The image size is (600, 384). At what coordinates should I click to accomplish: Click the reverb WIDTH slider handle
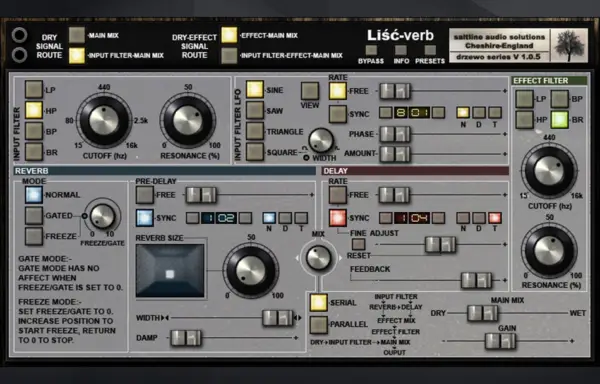(x=278, y=318)
